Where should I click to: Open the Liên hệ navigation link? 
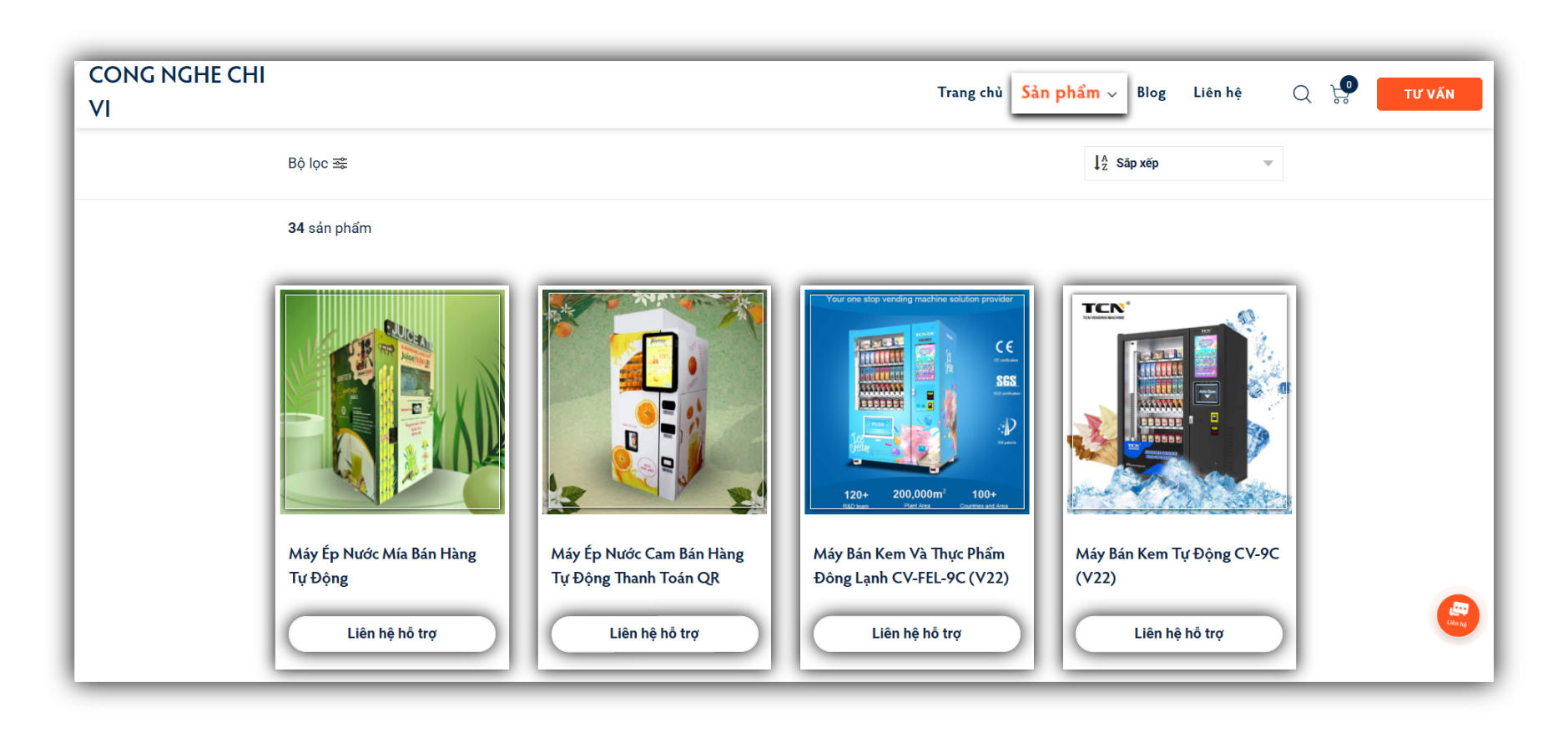pyautogui.click(x=1217, y=93)
